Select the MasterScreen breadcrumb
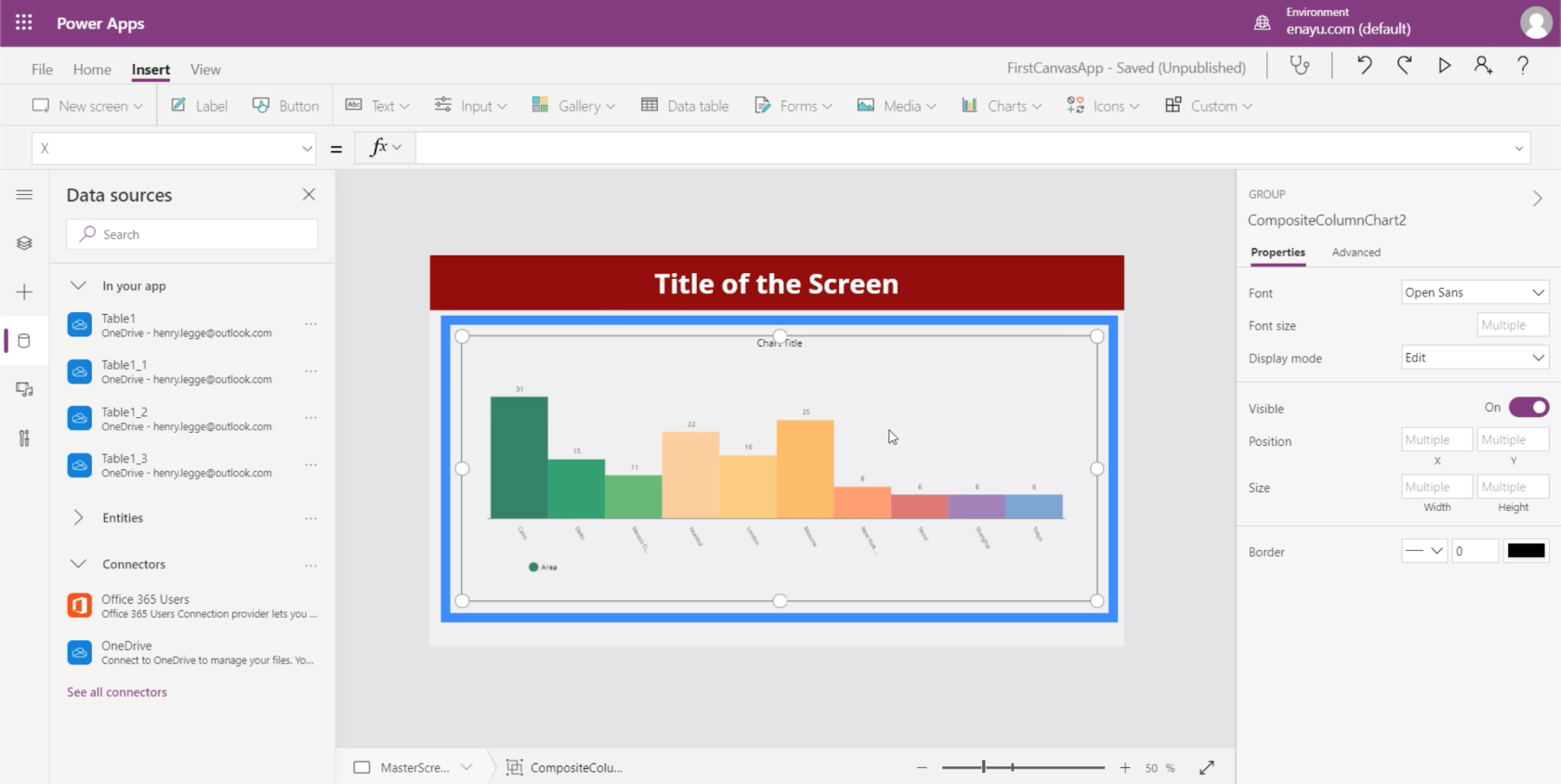Viewport: 1561px width, 784px height. 414,767
